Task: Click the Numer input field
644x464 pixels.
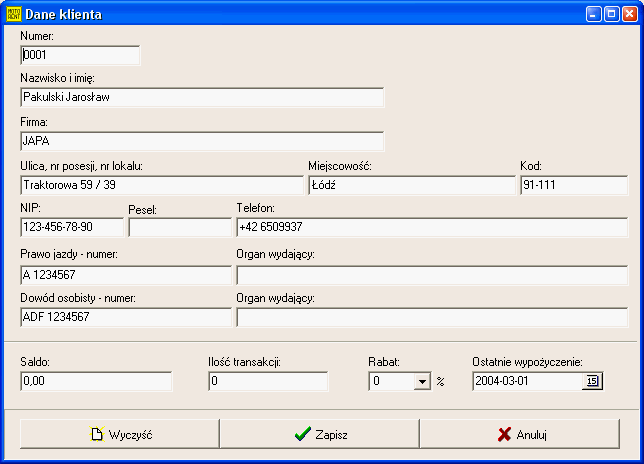Action: point(80,56)
